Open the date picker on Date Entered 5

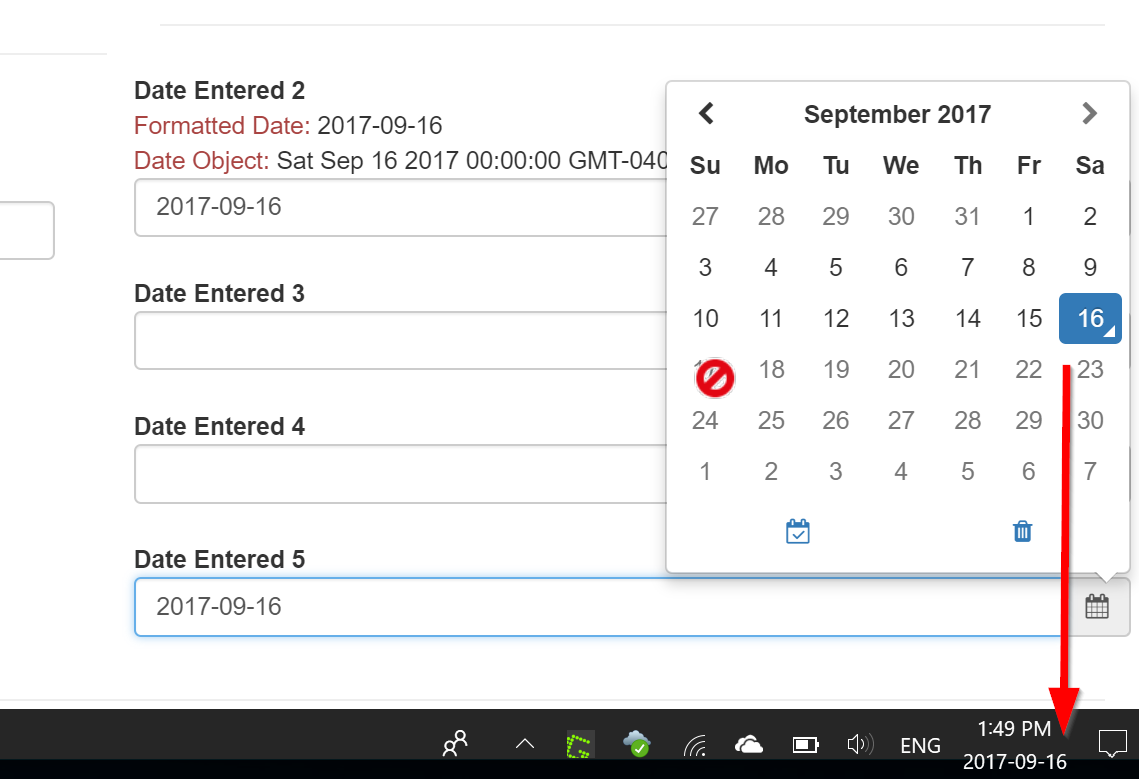(x=1097, y=605)
